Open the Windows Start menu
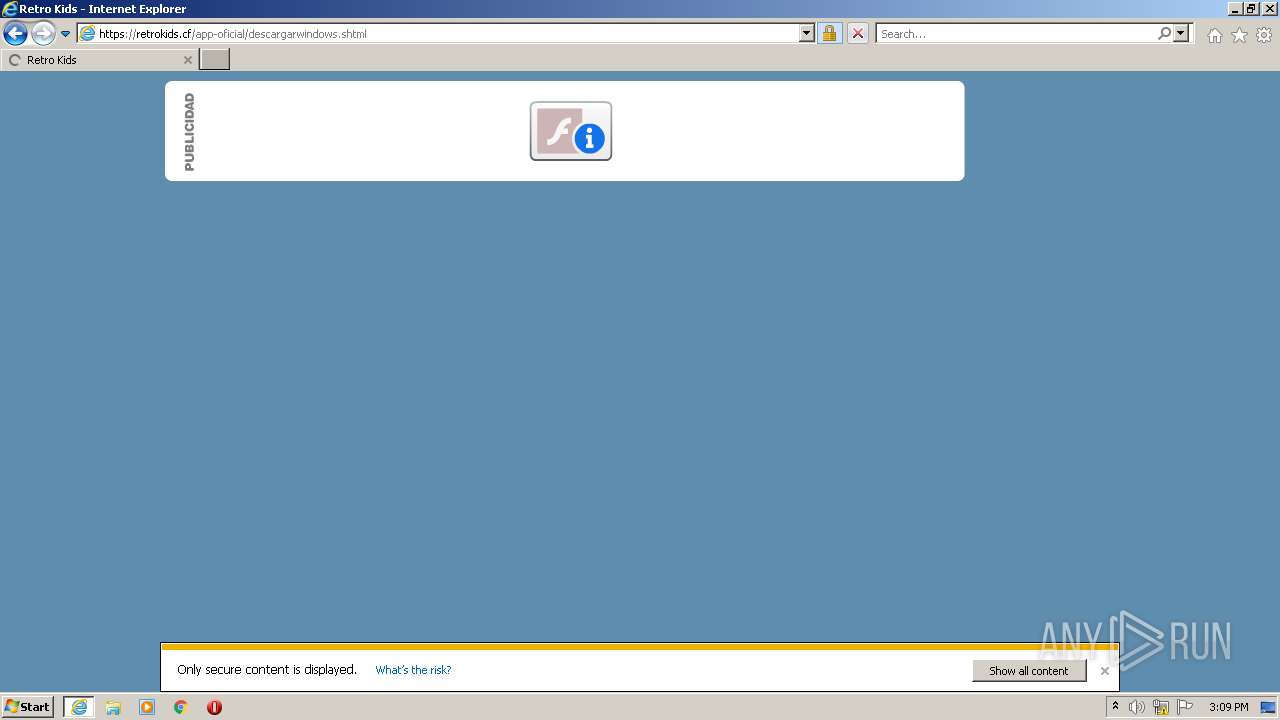This screenshot has width=1280, height=720. 27,707
